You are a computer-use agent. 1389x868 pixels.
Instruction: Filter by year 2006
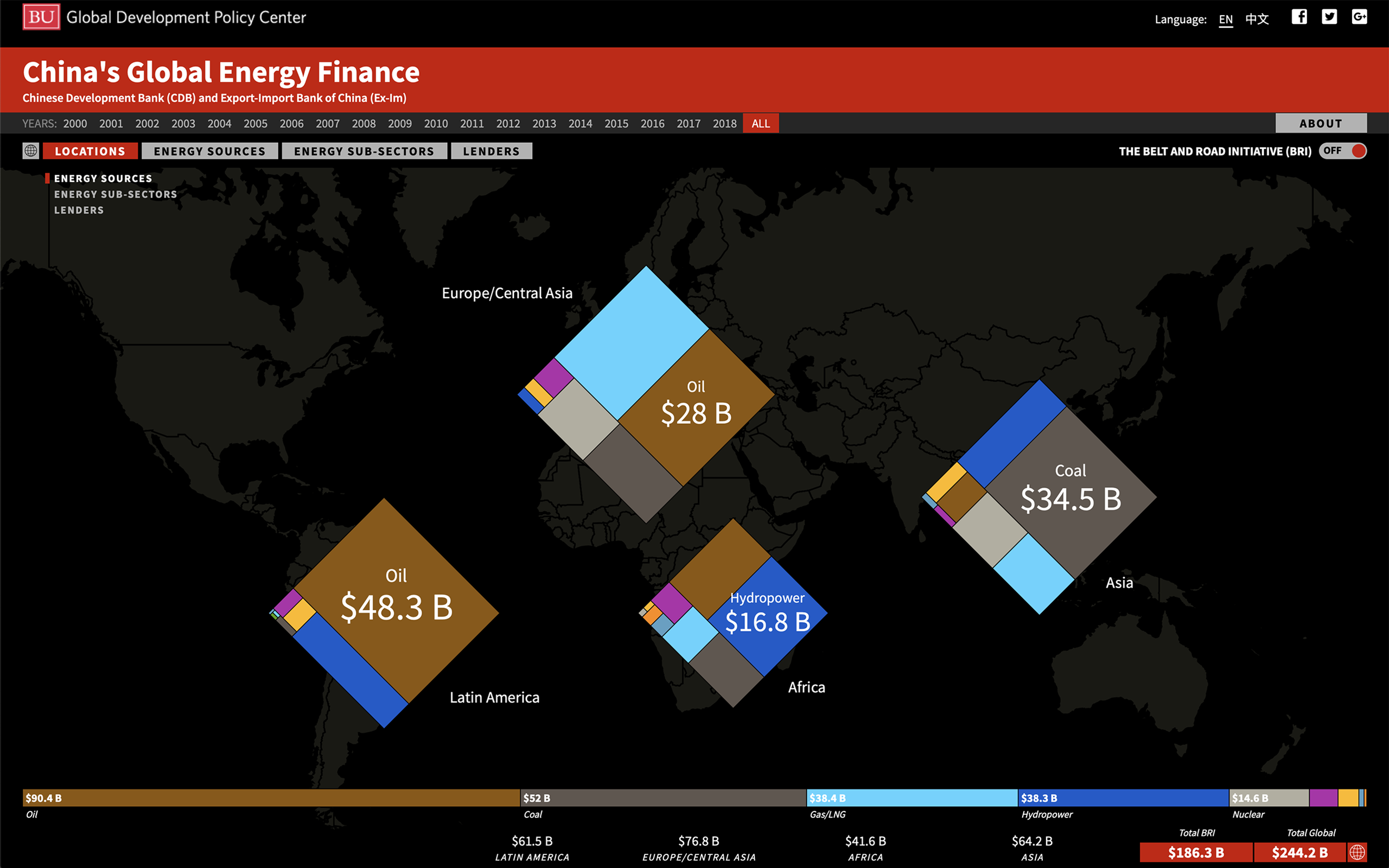291,124
